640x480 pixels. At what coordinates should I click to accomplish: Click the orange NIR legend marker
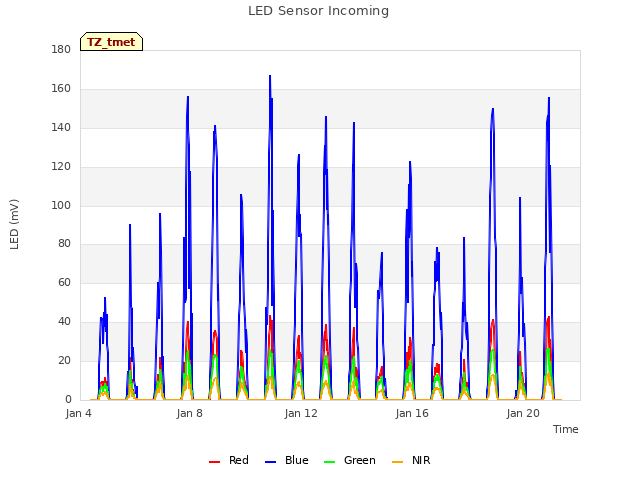click(x=398, y=462)
